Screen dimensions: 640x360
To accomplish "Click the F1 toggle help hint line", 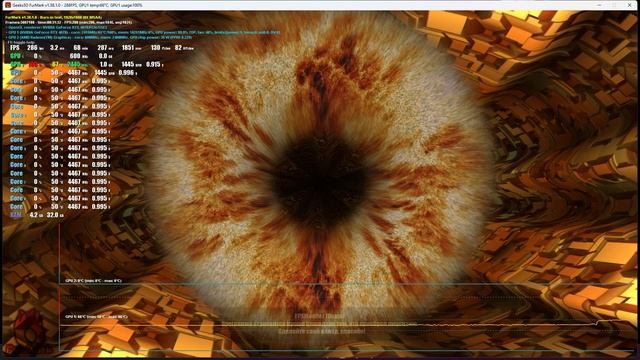I will click(21, 42).
